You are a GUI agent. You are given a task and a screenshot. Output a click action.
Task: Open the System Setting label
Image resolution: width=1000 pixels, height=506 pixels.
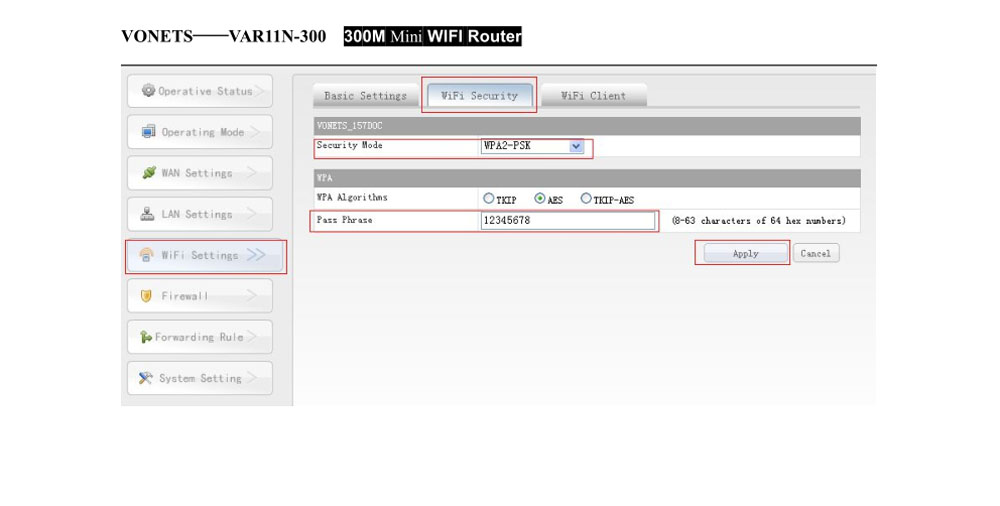pyautogui.click(x=200, y=378)
